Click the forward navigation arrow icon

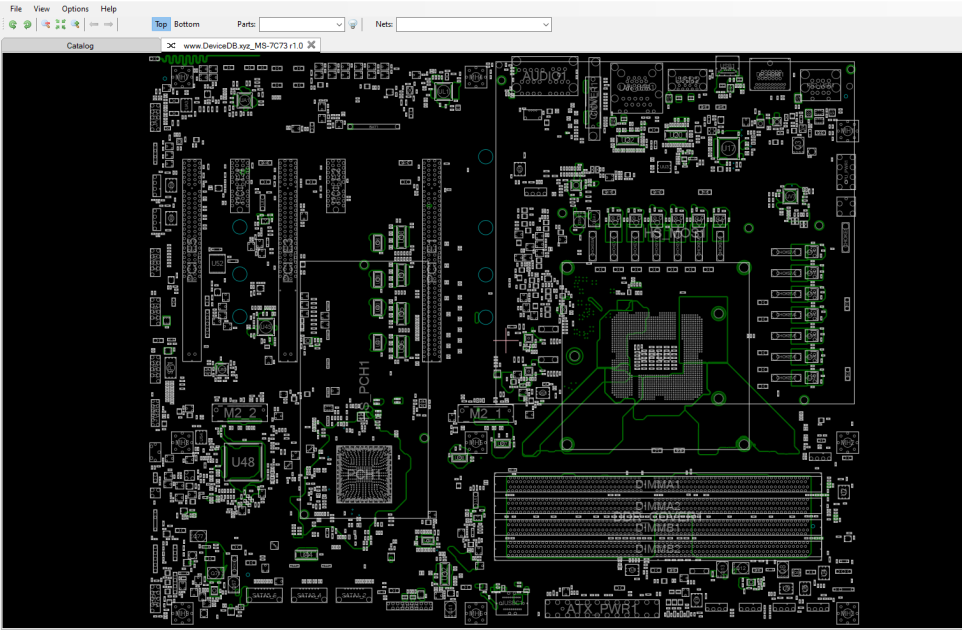[109, 25]
